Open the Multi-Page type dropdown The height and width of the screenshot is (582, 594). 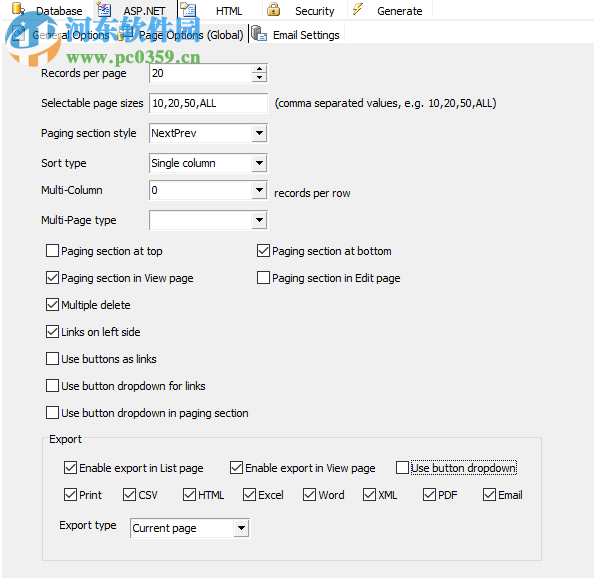point(259,220)
